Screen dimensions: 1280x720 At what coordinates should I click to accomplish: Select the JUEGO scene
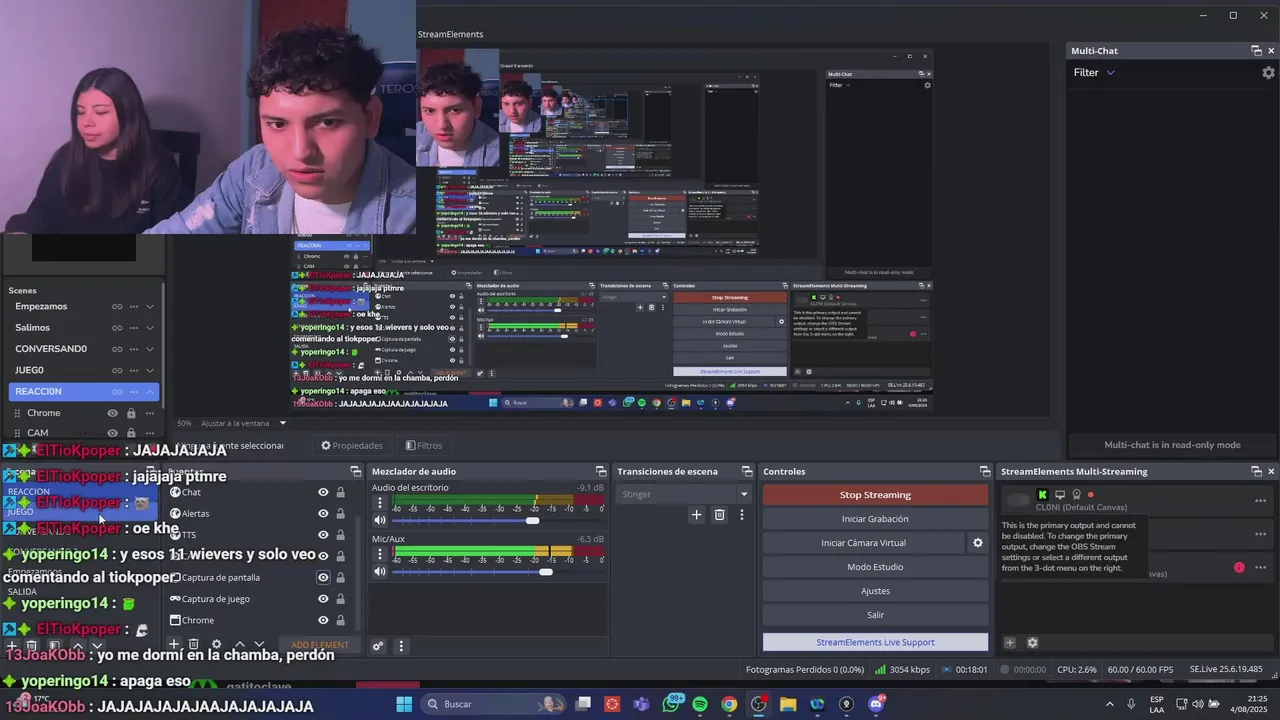[29, 370]
